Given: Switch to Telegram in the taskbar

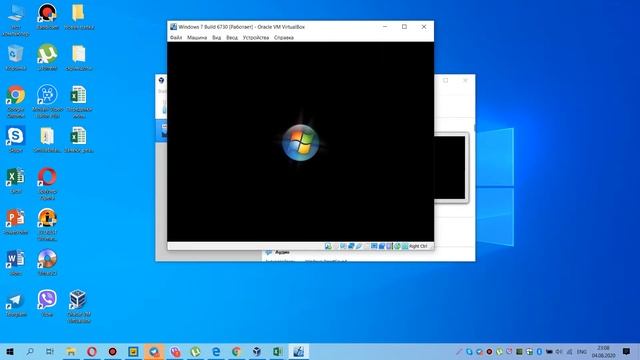Looking at the screenshot, I should coord(154,351).
